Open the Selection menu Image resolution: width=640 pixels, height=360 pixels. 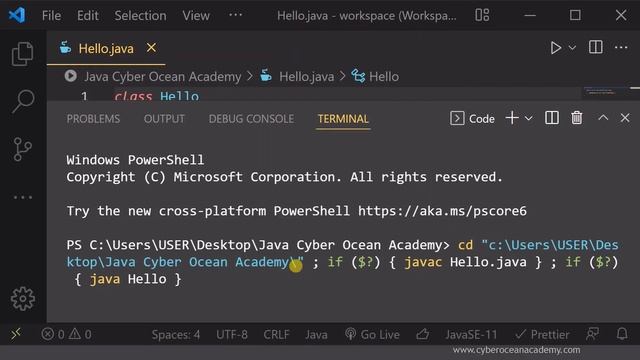point(140,16)
